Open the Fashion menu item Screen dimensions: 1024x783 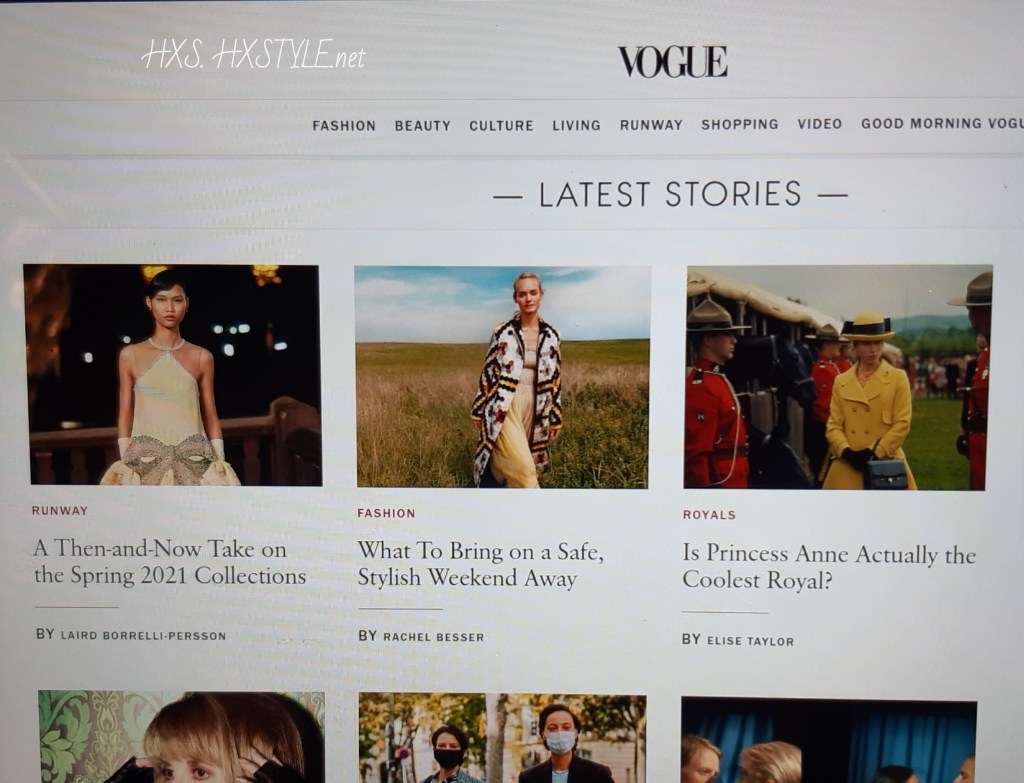[x=344, y=125]
